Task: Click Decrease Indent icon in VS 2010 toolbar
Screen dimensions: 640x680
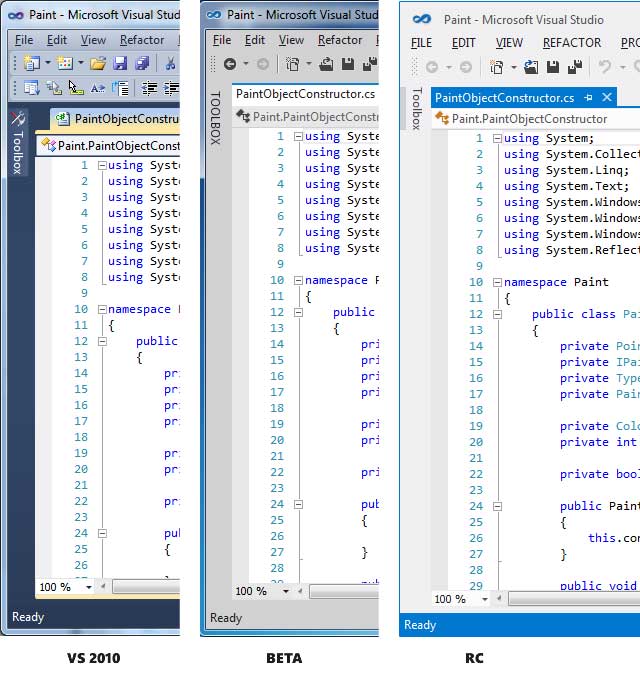Action: pos(150,88)
